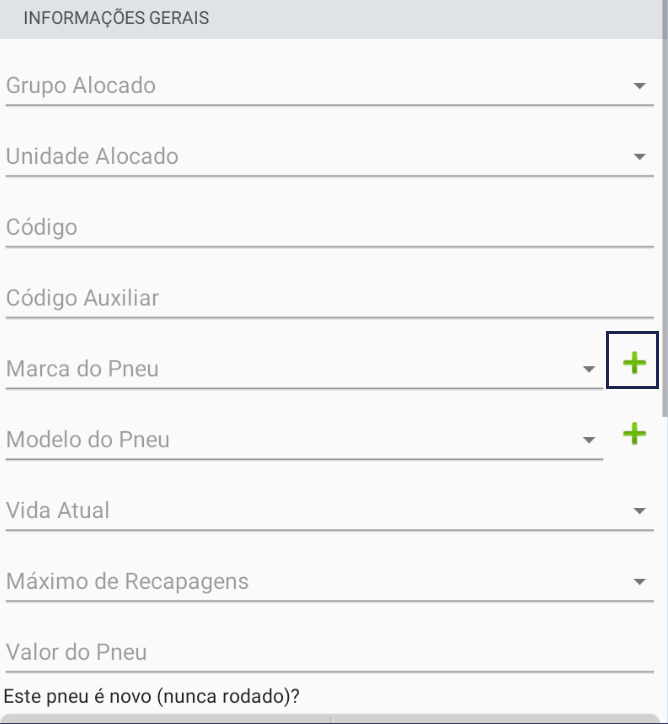Screen dimensions: 668x724
Task: Select the Vida Atual field label
Action: click(58, 511)
